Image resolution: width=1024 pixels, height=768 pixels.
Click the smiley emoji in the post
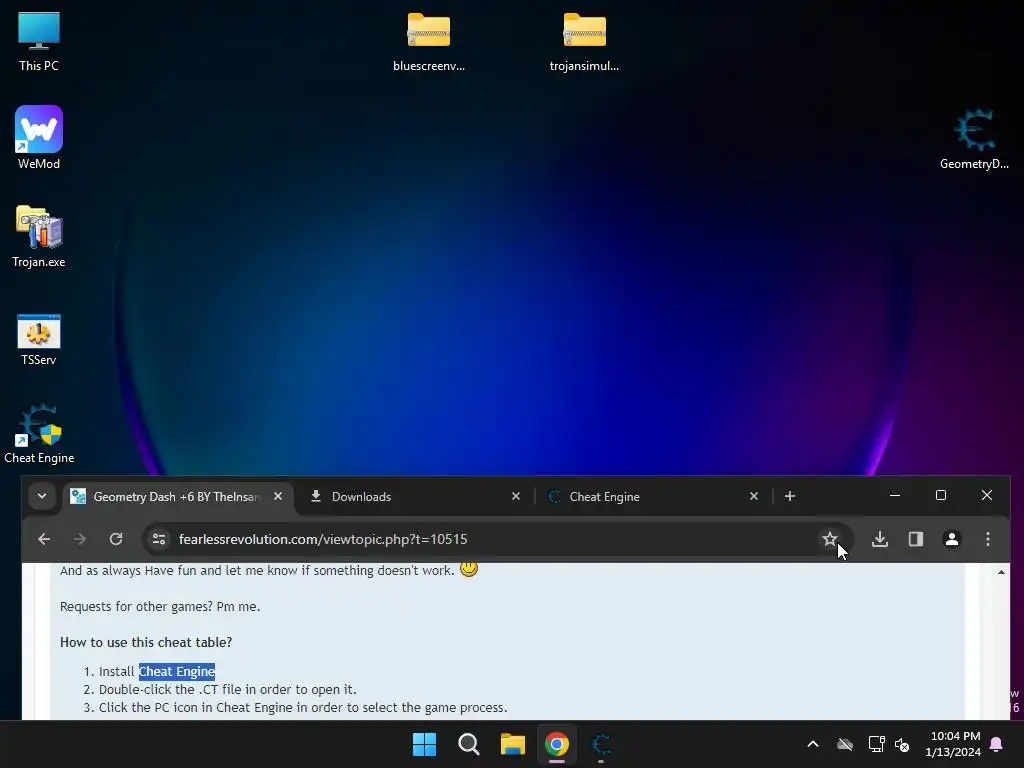pyautogui.click(x=469, y=569)
